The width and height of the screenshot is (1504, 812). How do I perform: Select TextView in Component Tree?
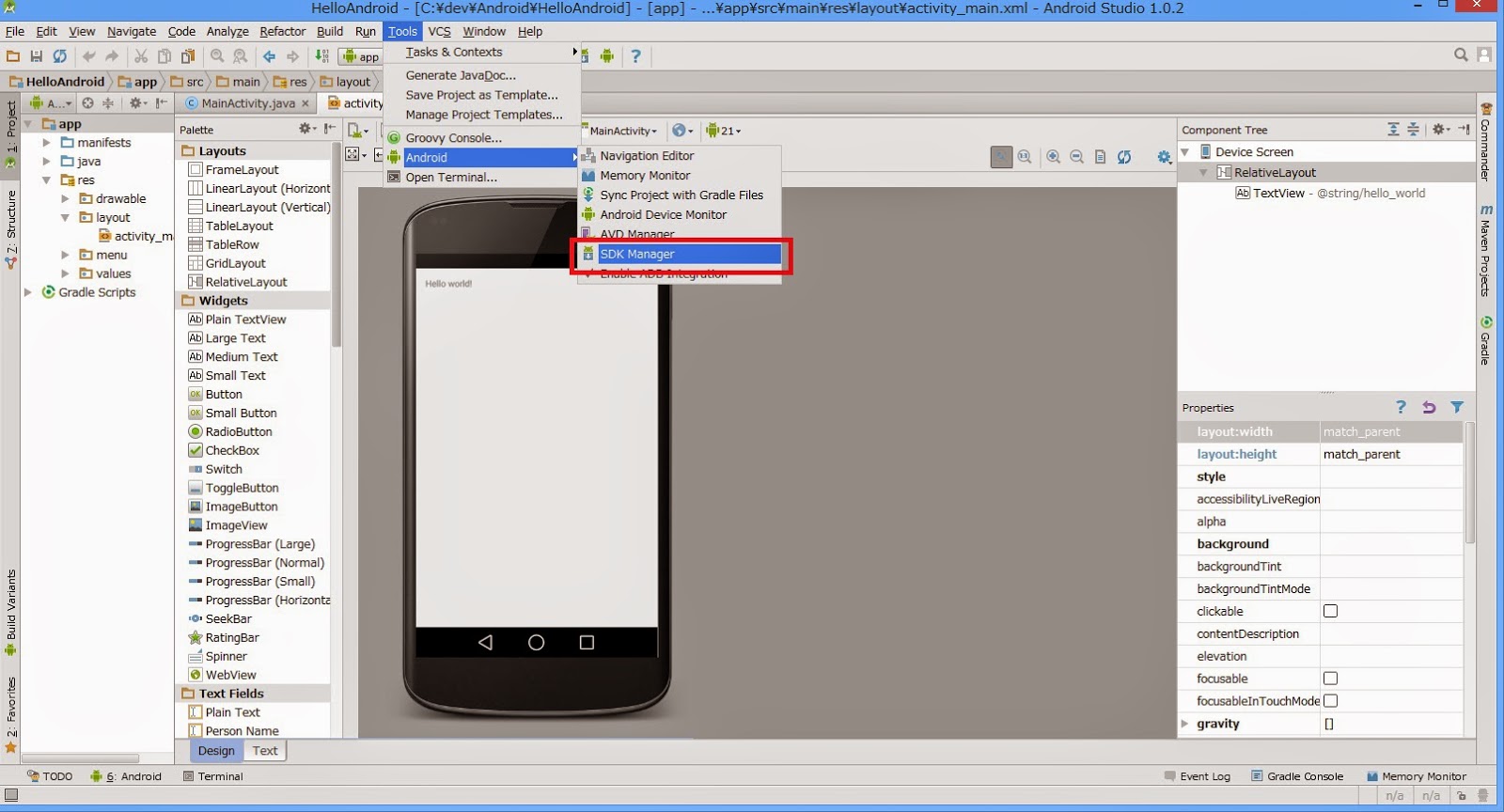1330,194
